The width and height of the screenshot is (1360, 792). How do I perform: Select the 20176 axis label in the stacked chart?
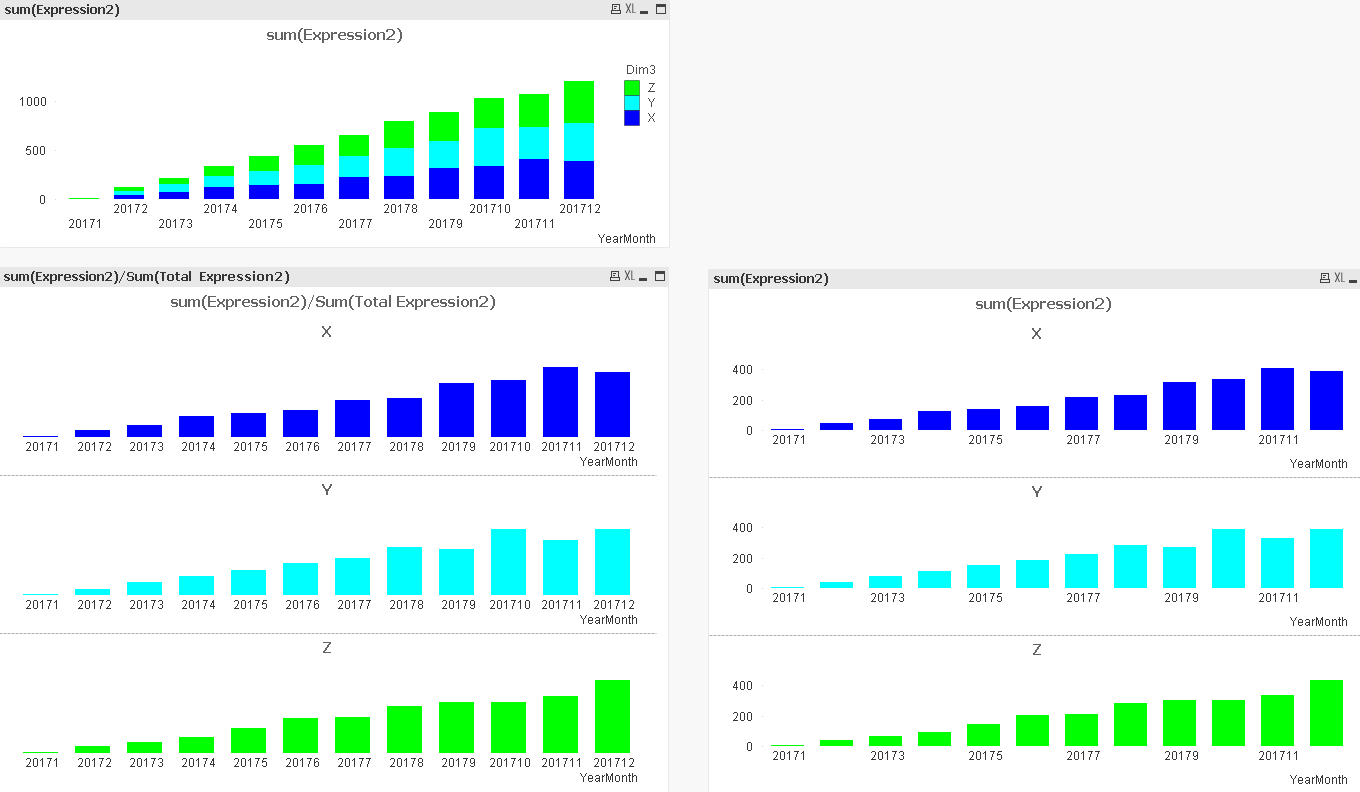pyautogui.click(x=310, y=209)
